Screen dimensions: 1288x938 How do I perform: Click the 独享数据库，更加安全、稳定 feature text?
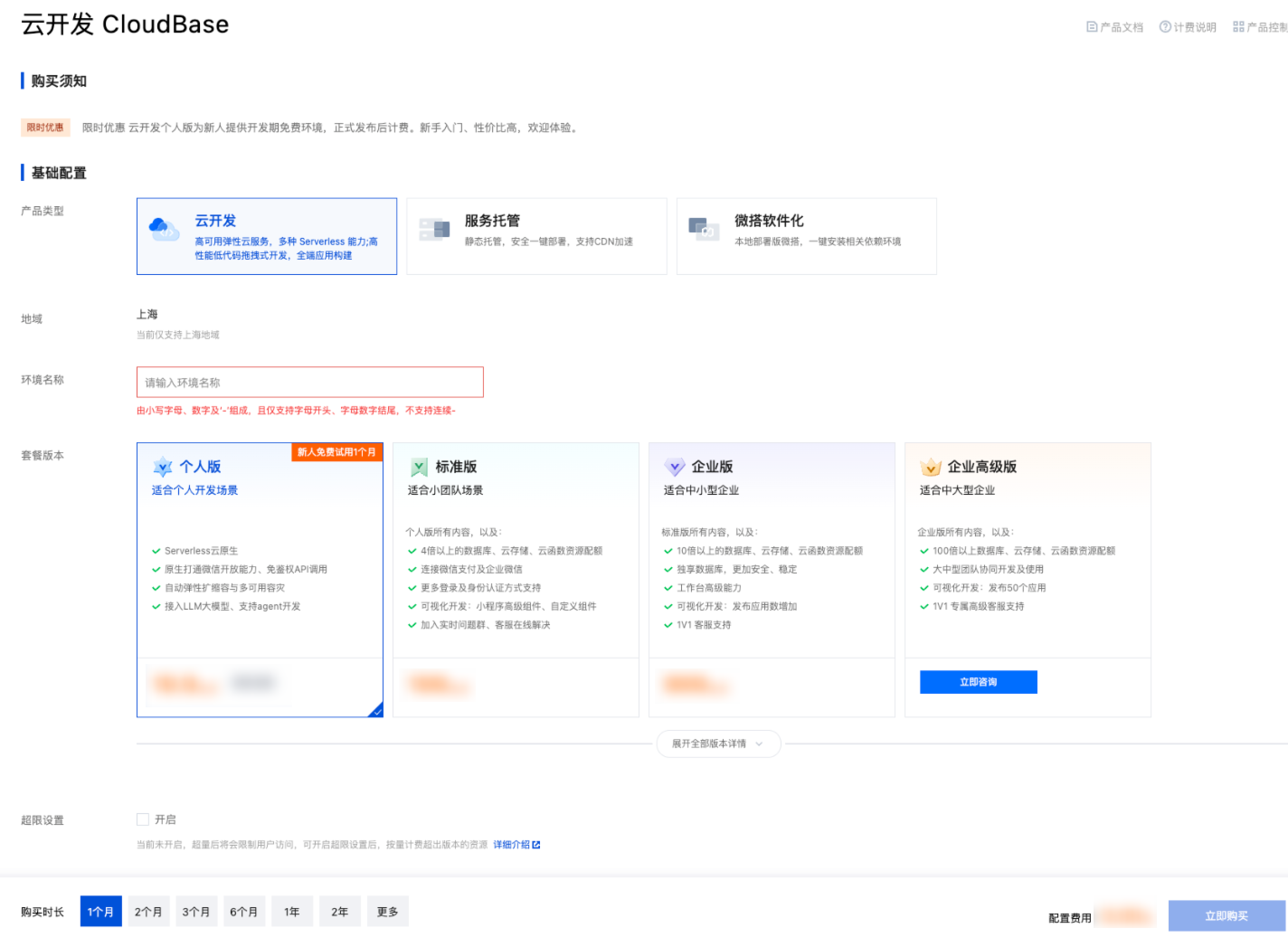736,570
